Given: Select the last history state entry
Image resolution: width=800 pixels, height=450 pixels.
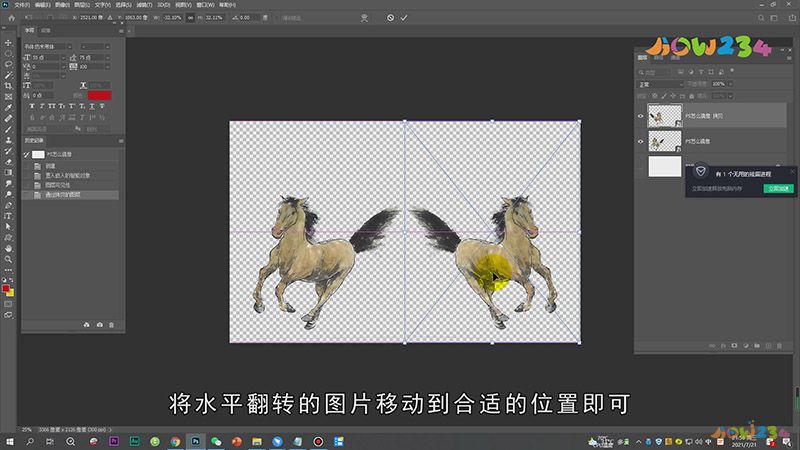Looking at the screenshot, I should coord(71,195).
